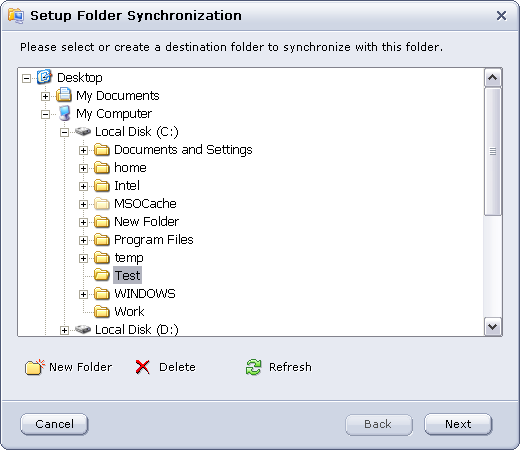
Task: Select the MSOCache folder
Action: coord(145,204)
